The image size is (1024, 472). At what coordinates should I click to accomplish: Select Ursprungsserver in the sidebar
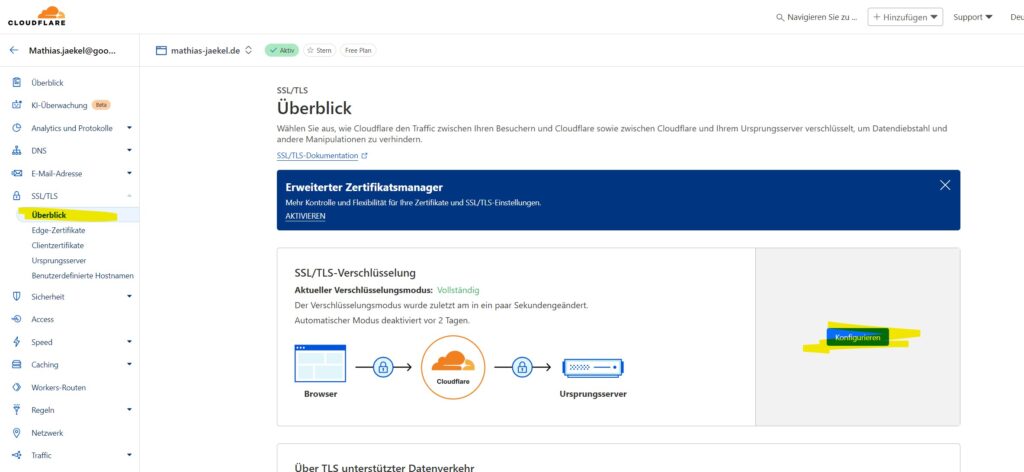click(58, 260)
